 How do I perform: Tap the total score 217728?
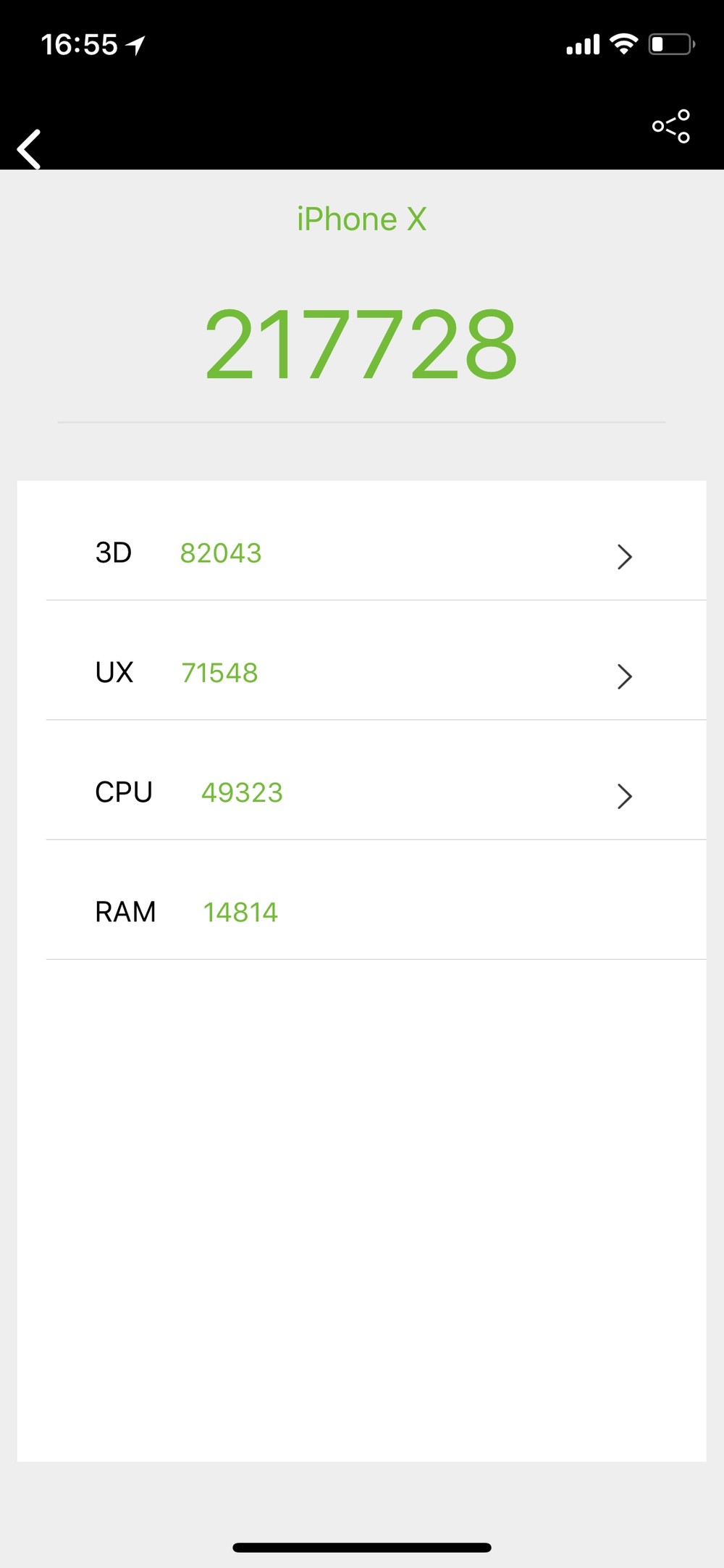pyautogui.click(x=361, y=344)
